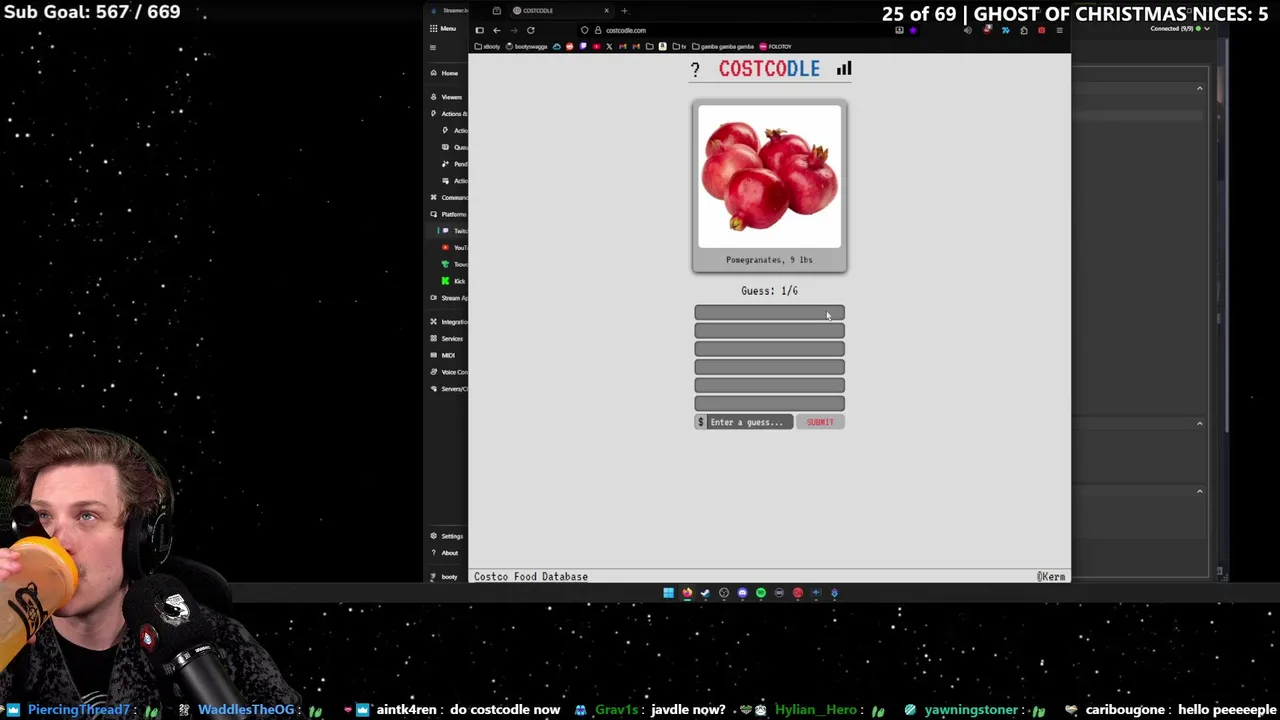Viewport: 1280px width, 720px height.
Task: Click the booty account entry in Streamer.bot
Action: [444, 577]
